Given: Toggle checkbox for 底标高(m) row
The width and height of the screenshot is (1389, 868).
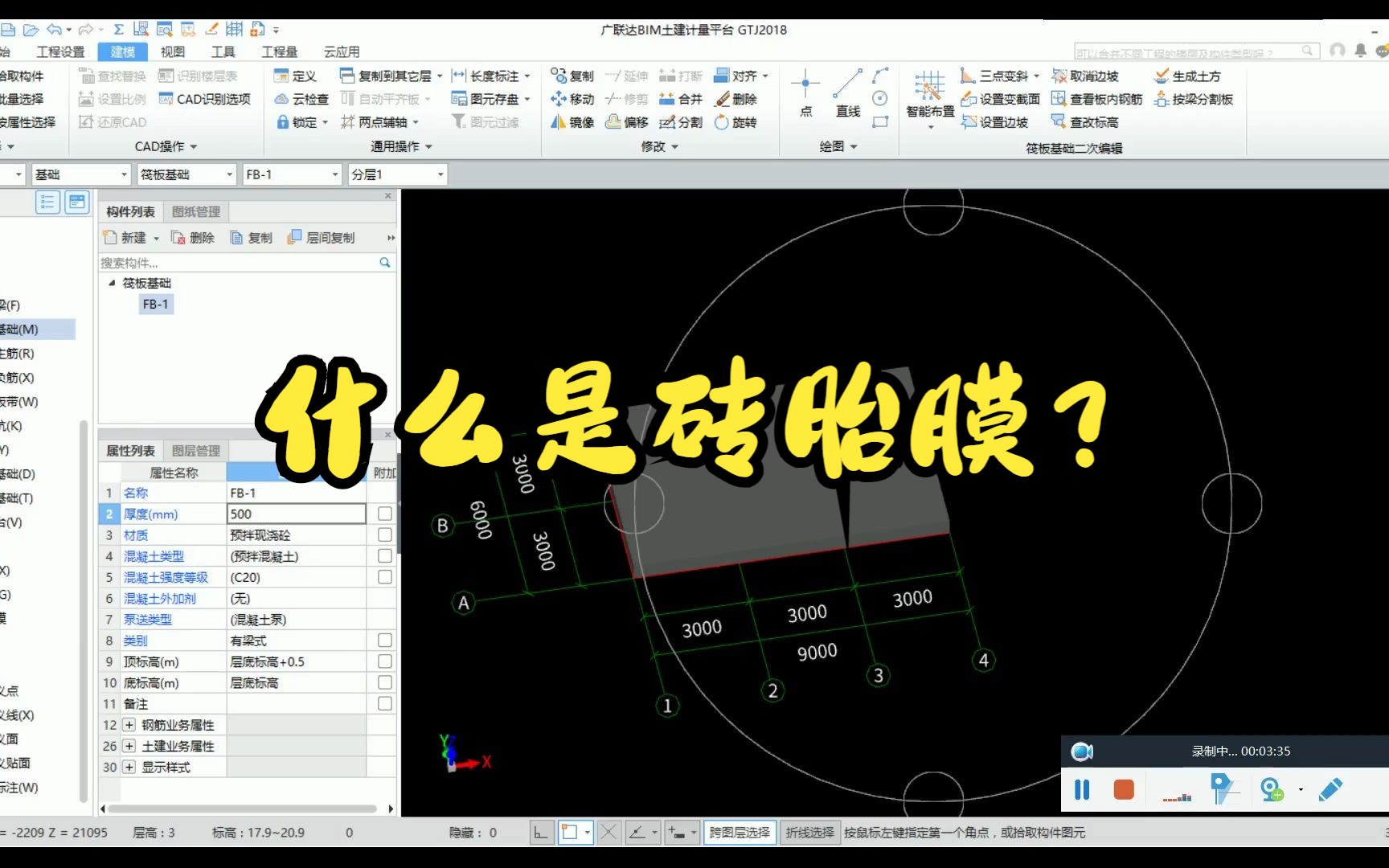Looking at the screenshot, I should tap(385, 682).
